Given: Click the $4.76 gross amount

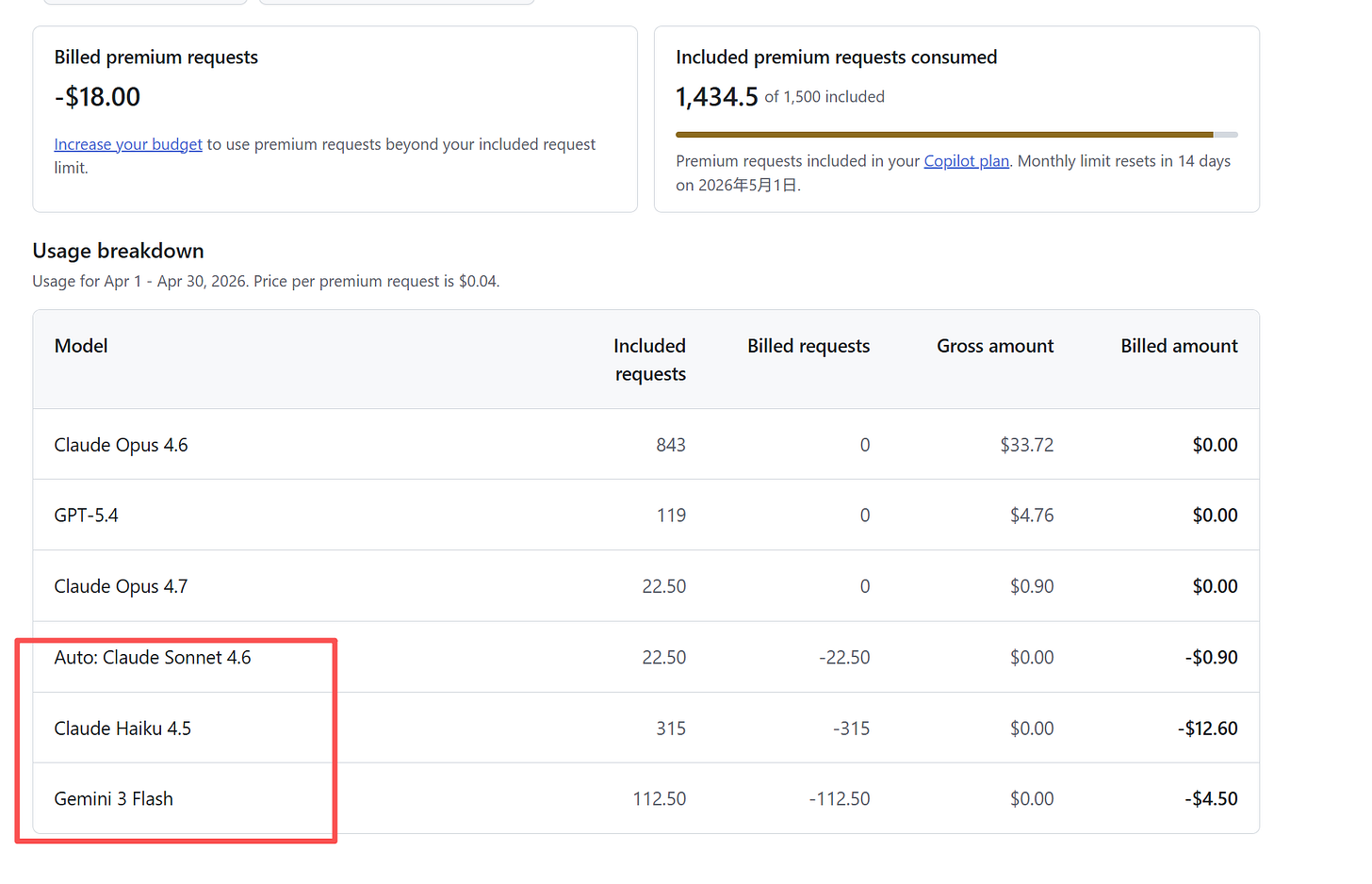Looking at the screenshot, I should tap(1032, 516).
